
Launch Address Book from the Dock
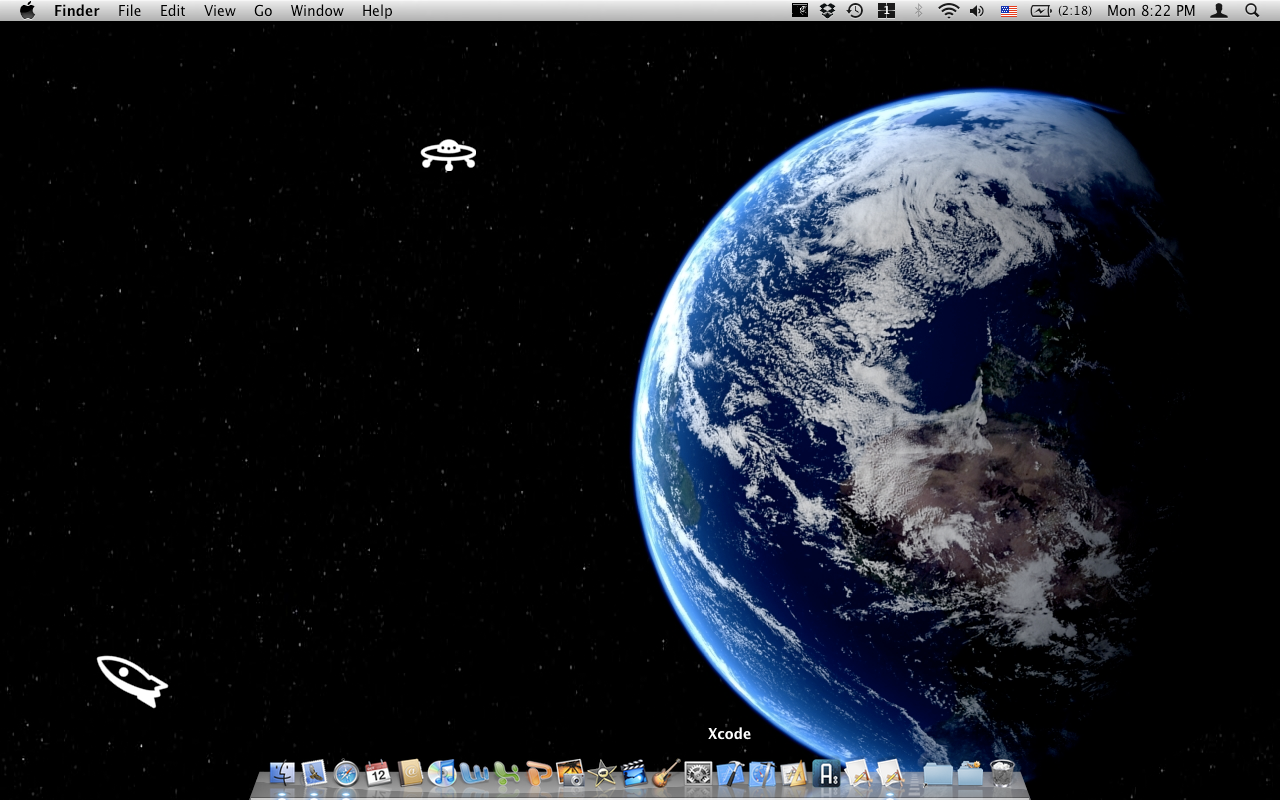[x=410, y=773]
